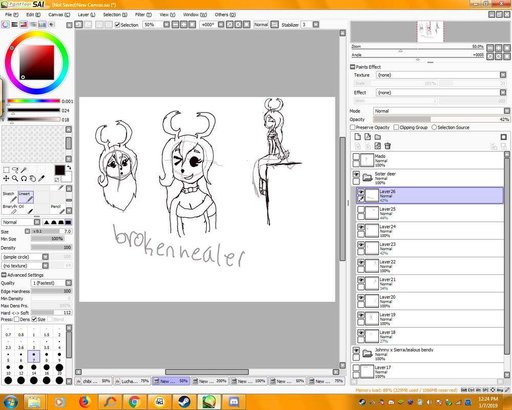Expand the brush Quality dropdown
512x410 pixels.
(x=51, y=283)
